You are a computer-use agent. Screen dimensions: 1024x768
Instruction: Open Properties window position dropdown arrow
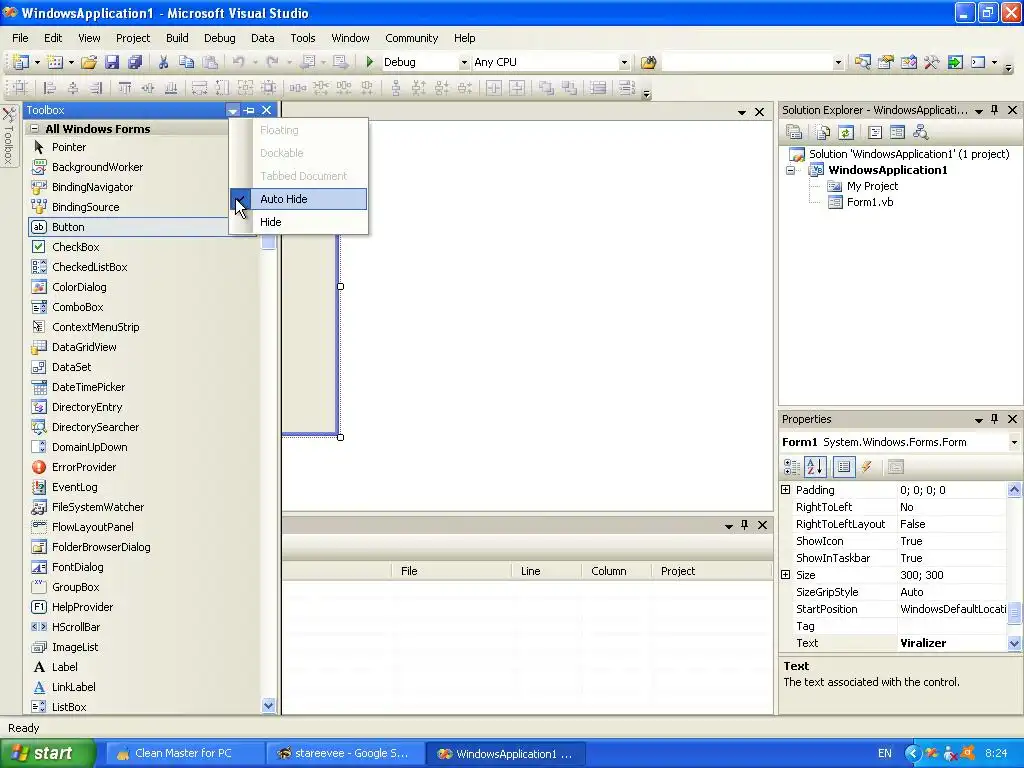(979, 420)
